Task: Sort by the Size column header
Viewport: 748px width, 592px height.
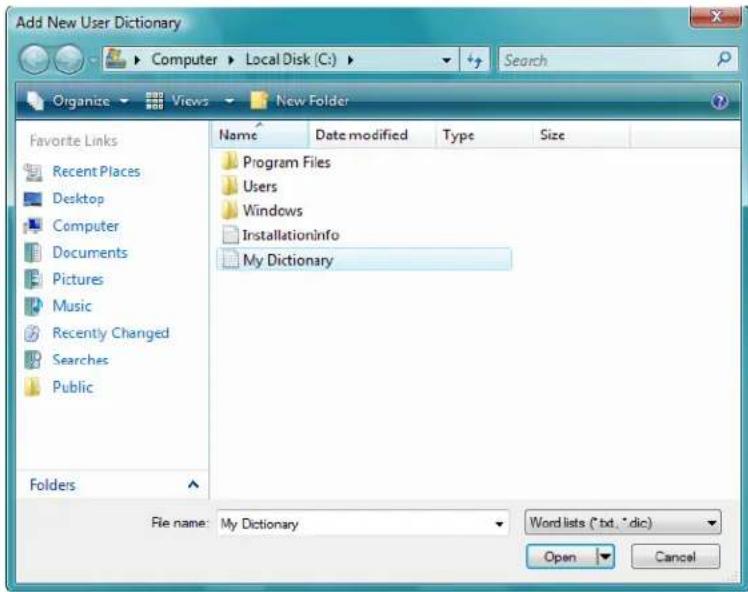Action: click(x=581, y=135)
